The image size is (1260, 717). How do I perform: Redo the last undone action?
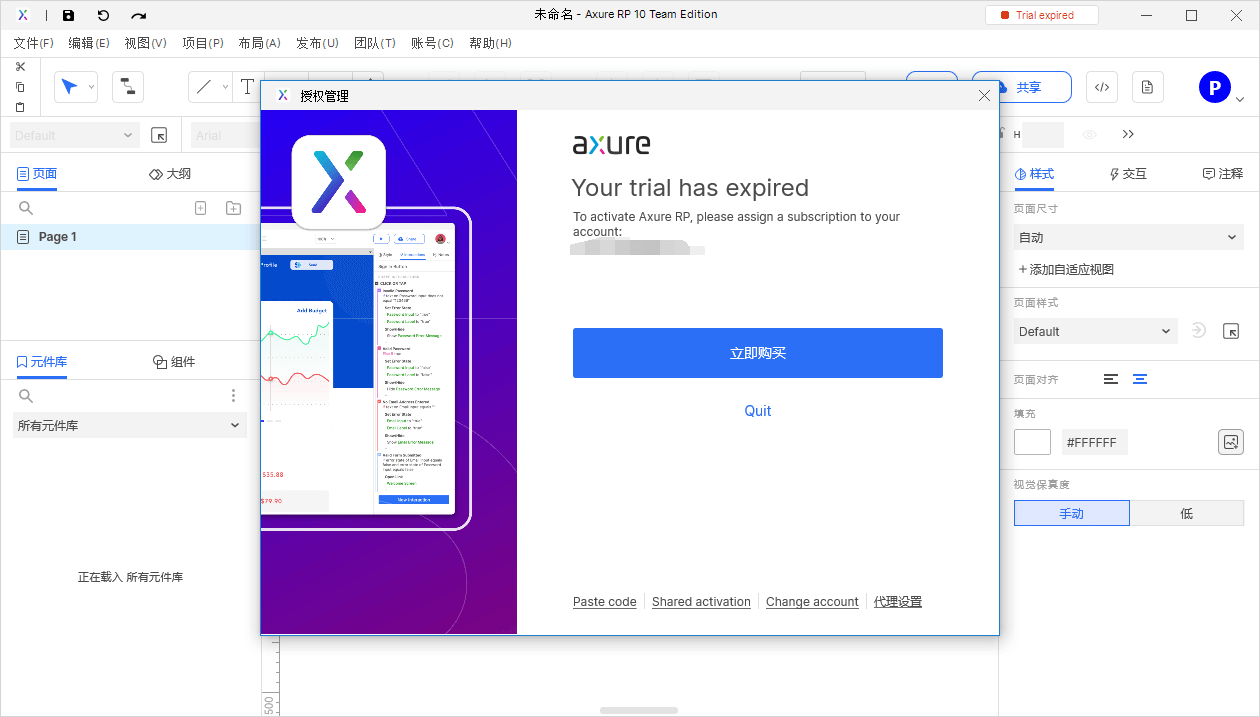(x=139, y=15)
